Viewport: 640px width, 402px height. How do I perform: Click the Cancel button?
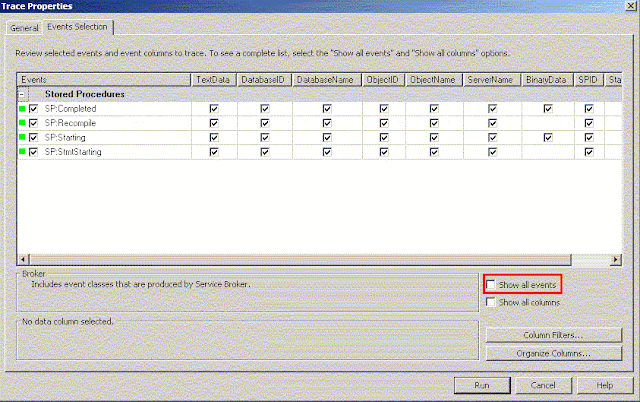tap(543, 385)
